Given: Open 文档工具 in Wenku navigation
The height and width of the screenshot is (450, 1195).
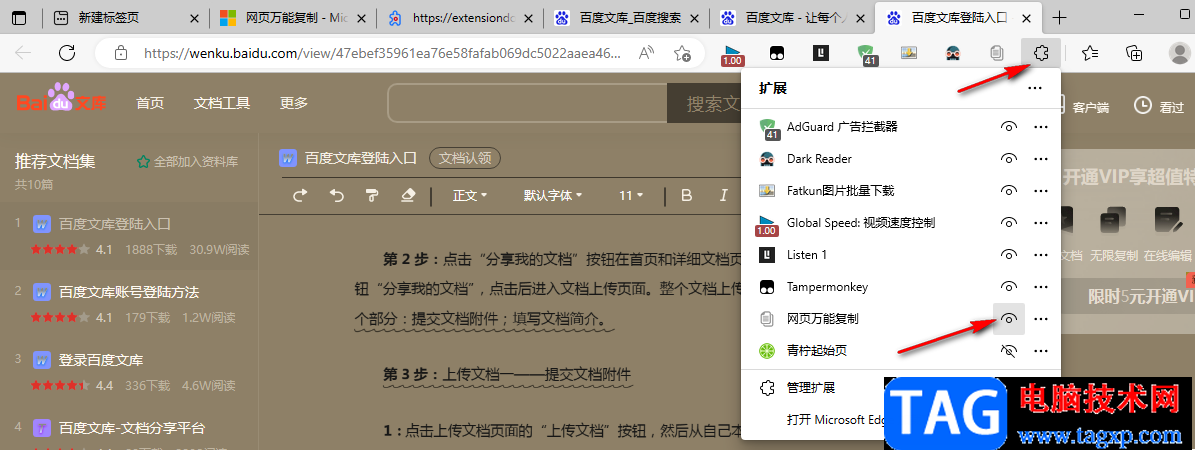Looking at the screenshot, I should click(x=222, y=104).
